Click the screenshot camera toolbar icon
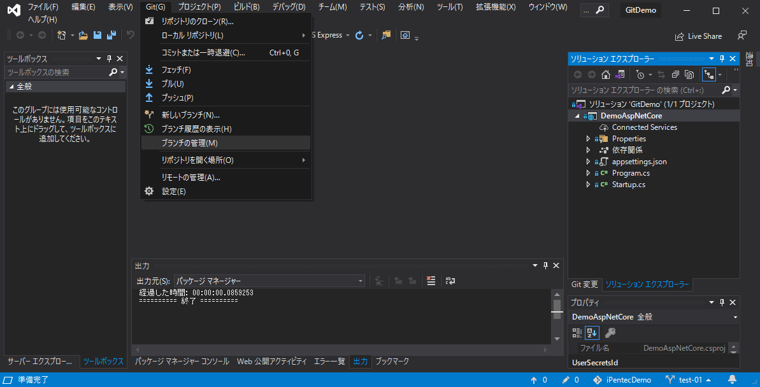 point(405,35)
